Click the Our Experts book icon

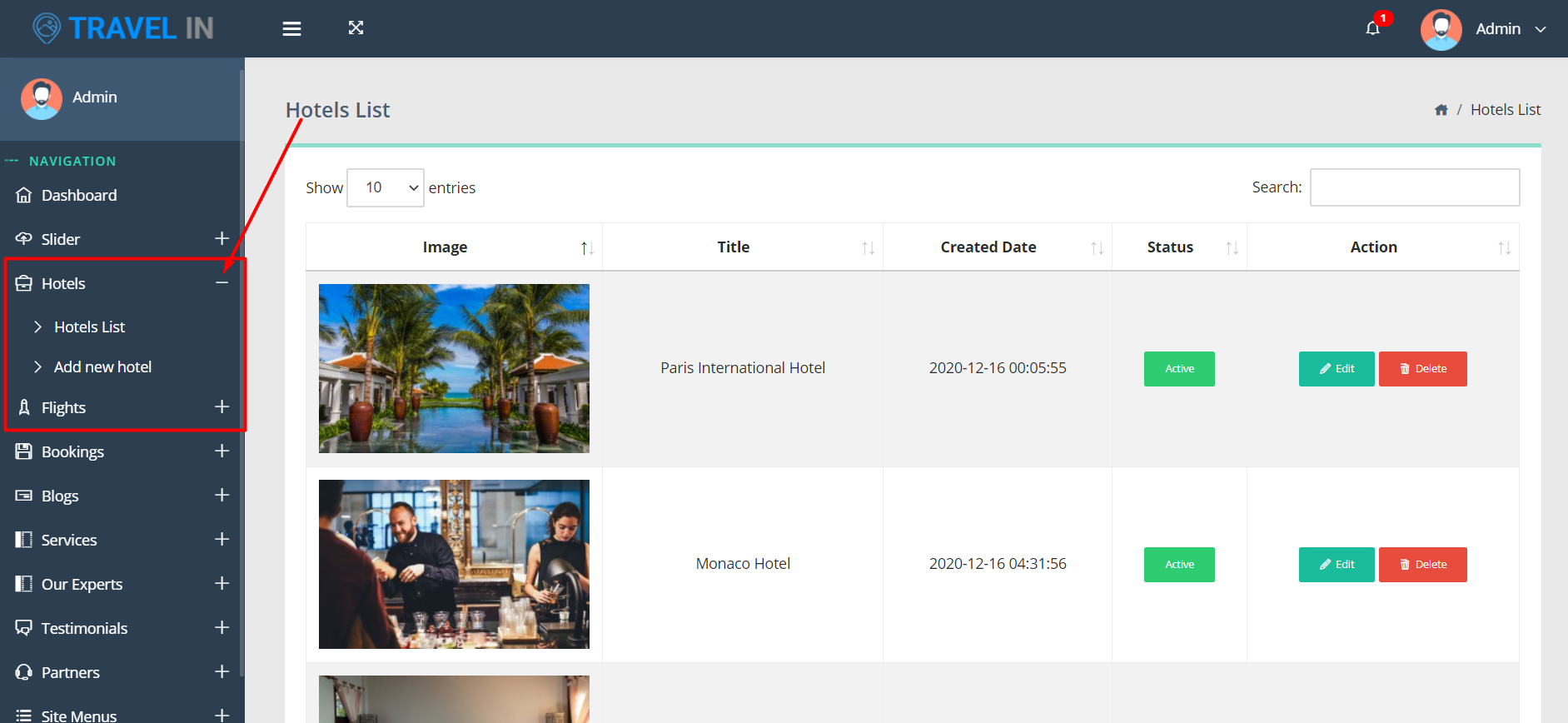point(23,584)
